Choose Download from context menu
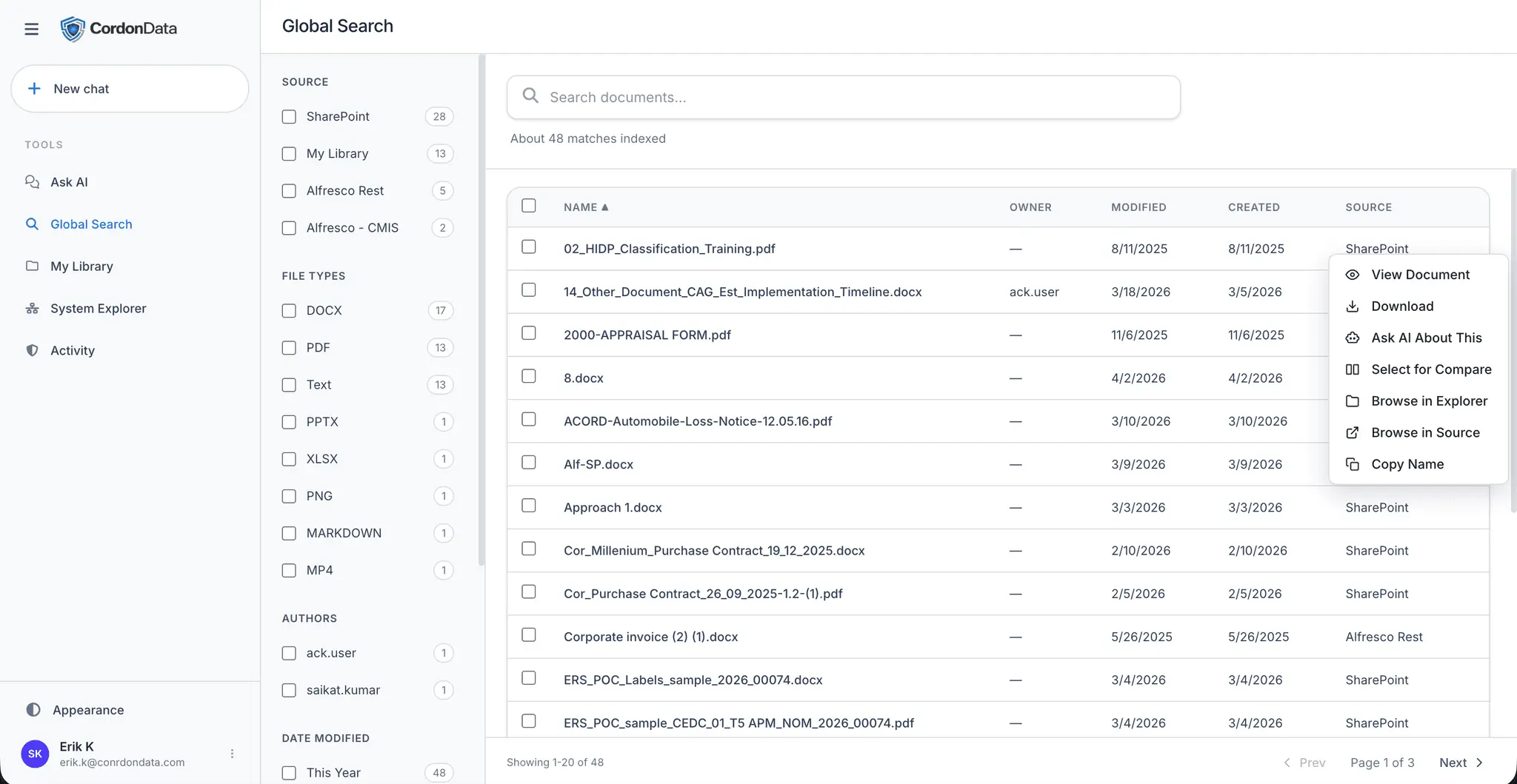This screenshot has height=784, width=1517. click(1418, 306)
